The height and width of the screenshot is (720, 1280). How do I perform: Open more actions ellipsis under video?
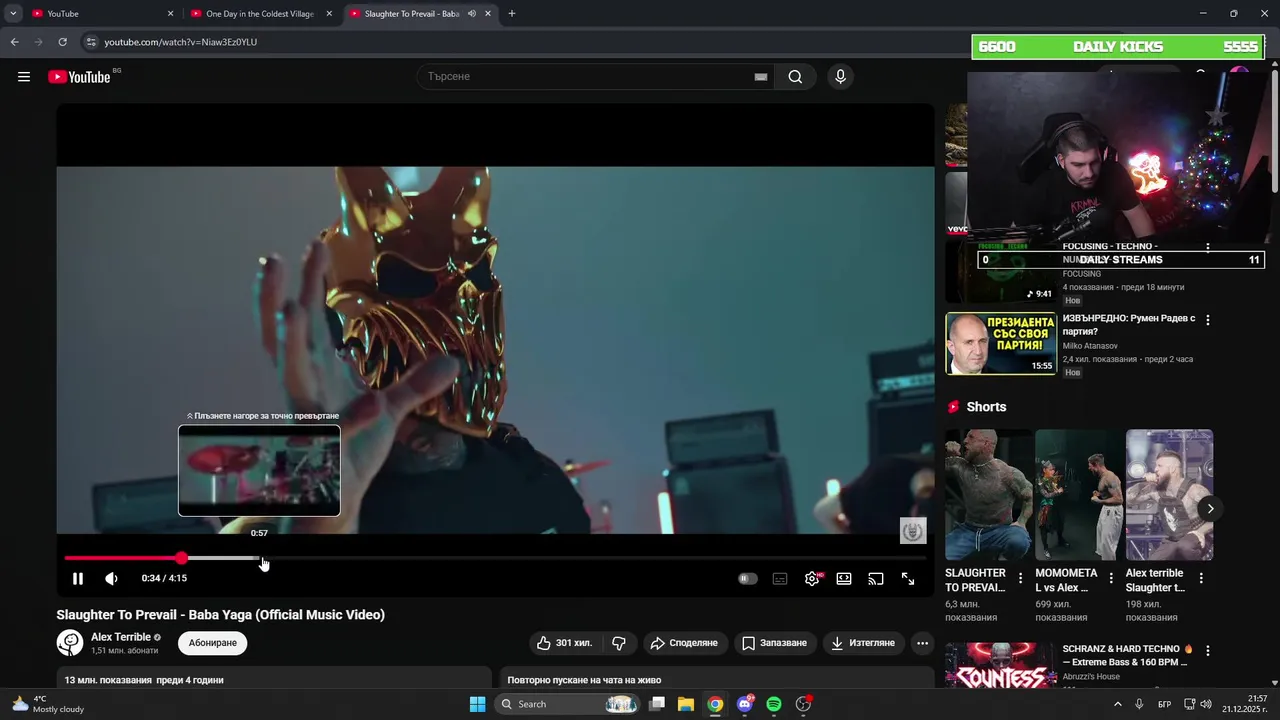click(923, 643)
